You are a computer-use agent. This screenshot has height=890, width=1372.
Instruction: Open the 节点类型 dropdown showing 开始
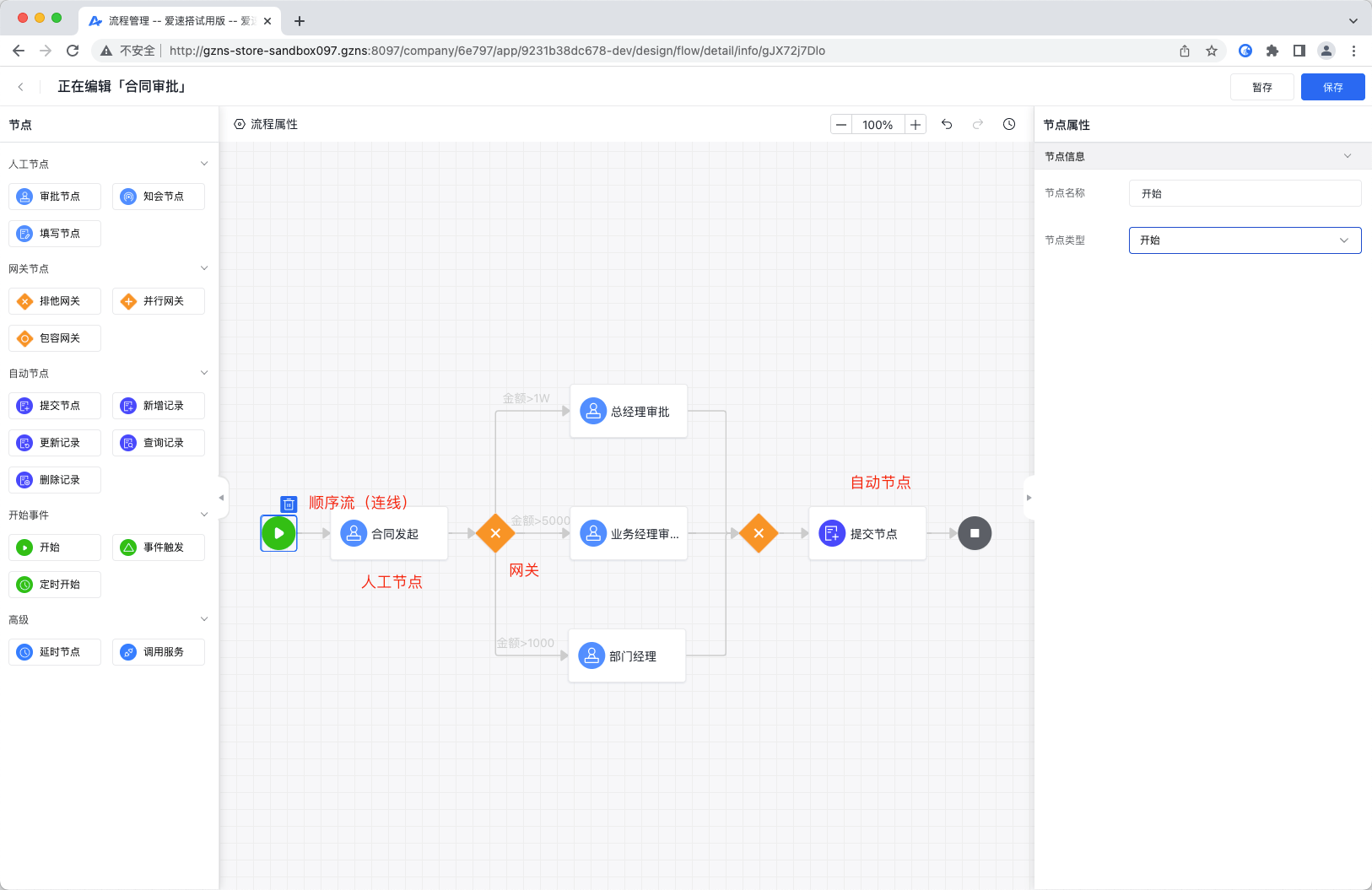click(1244, 240)
